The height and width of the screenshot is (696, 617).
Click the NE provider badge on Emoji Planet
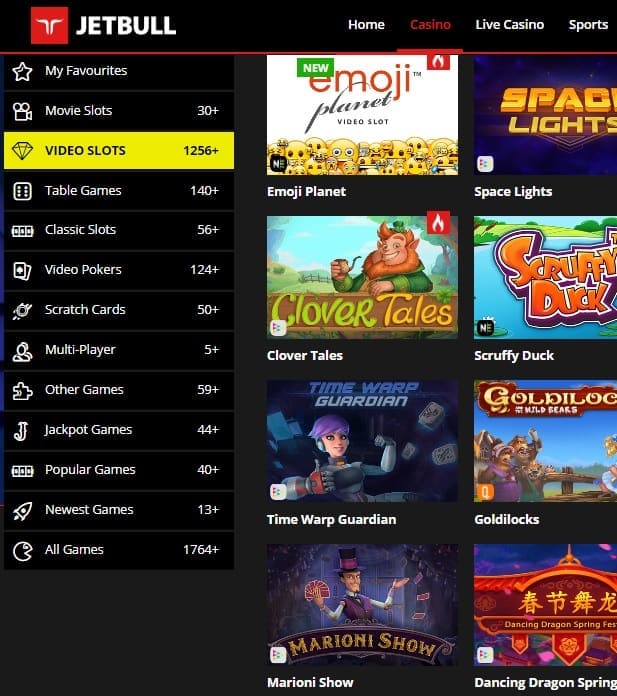[278, 164]
